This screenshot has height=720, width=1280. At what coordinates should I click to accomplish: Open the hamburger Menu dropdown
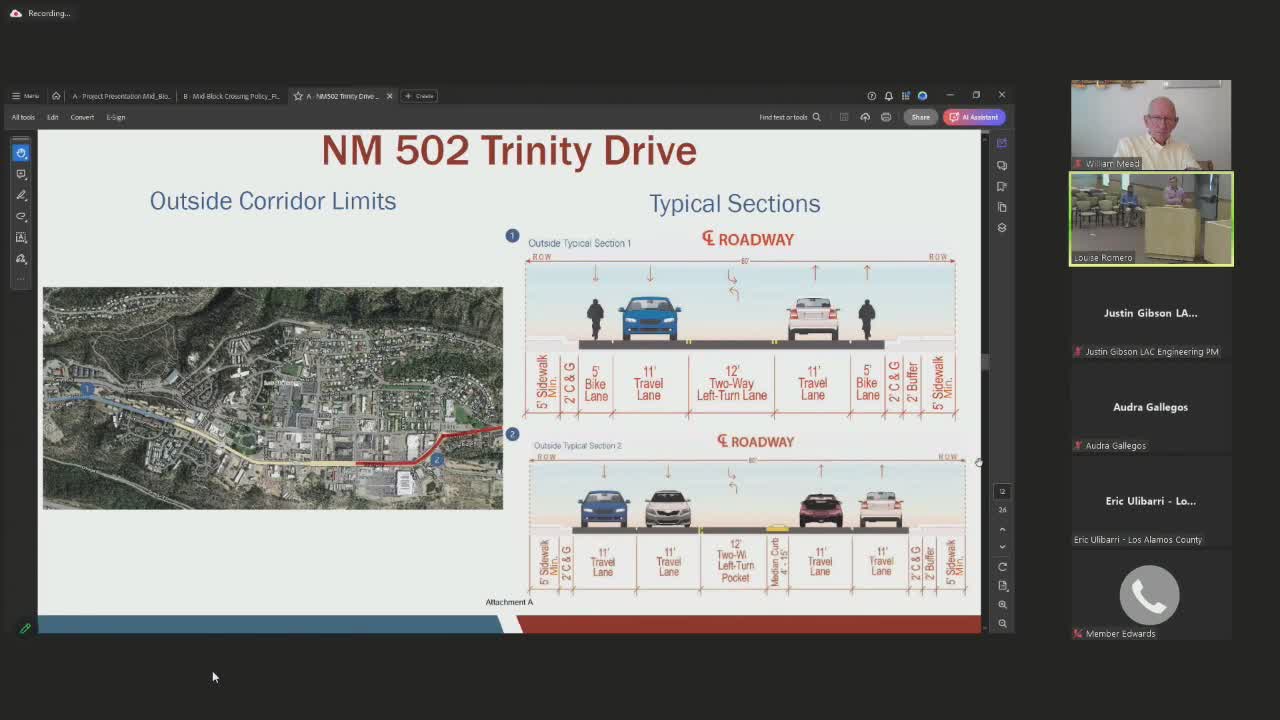(x=25, y=96)
